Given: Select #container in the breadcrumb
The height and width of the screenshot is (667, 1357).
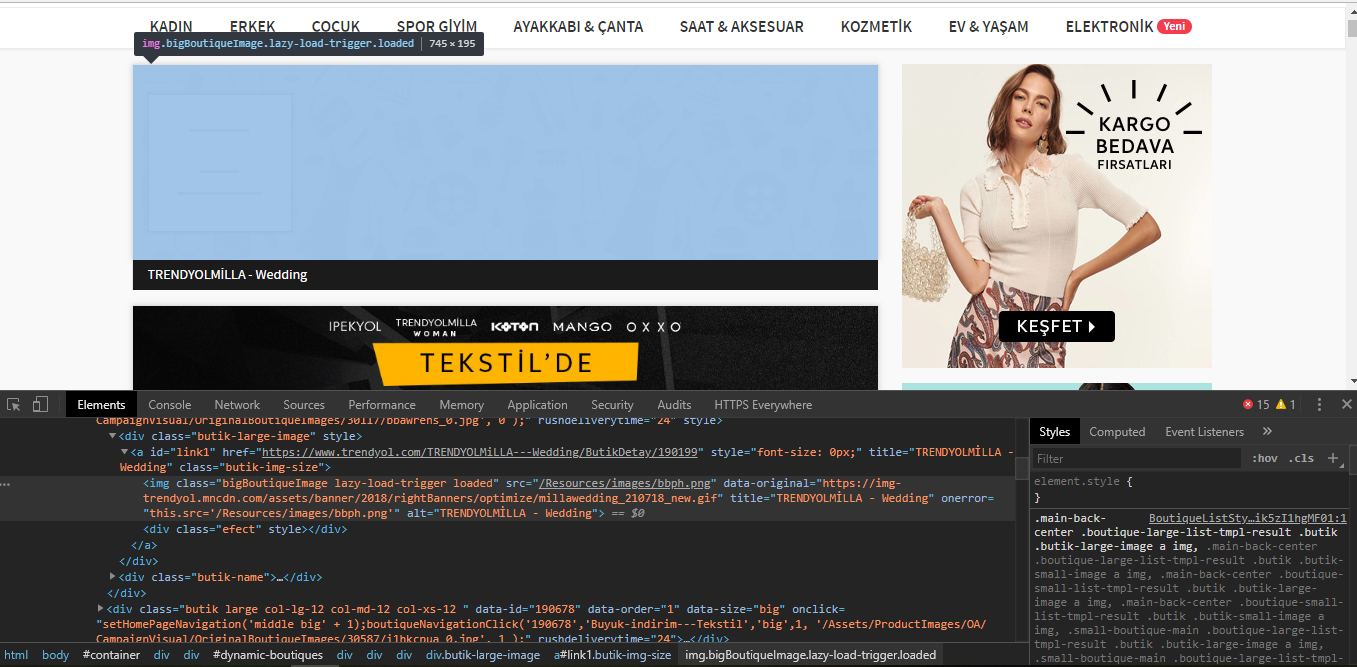Looking at the screenshot, I should (111, 655).
